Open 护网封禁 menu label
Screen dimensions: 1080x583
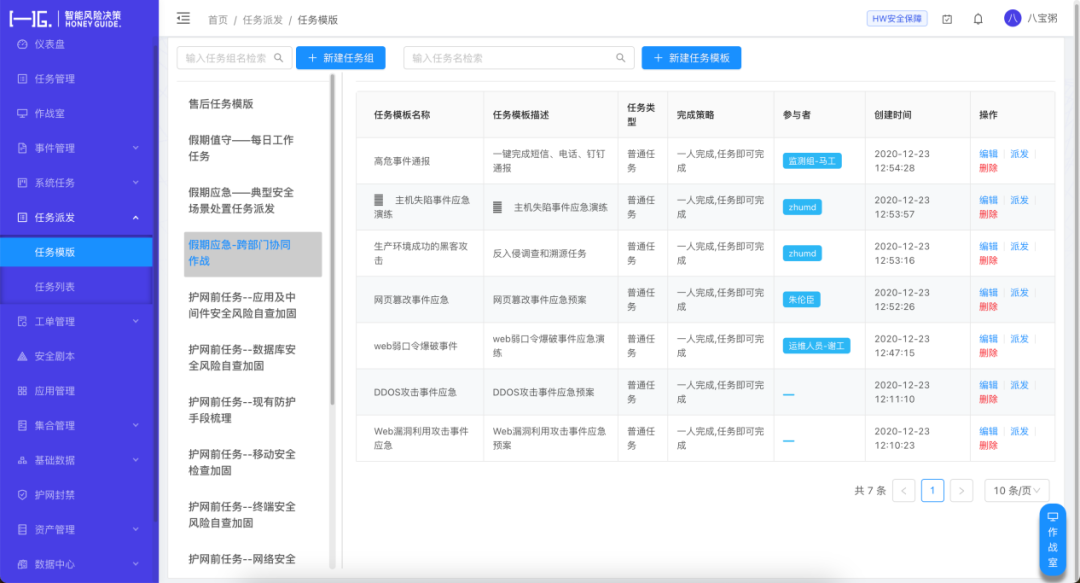point(54,495)
